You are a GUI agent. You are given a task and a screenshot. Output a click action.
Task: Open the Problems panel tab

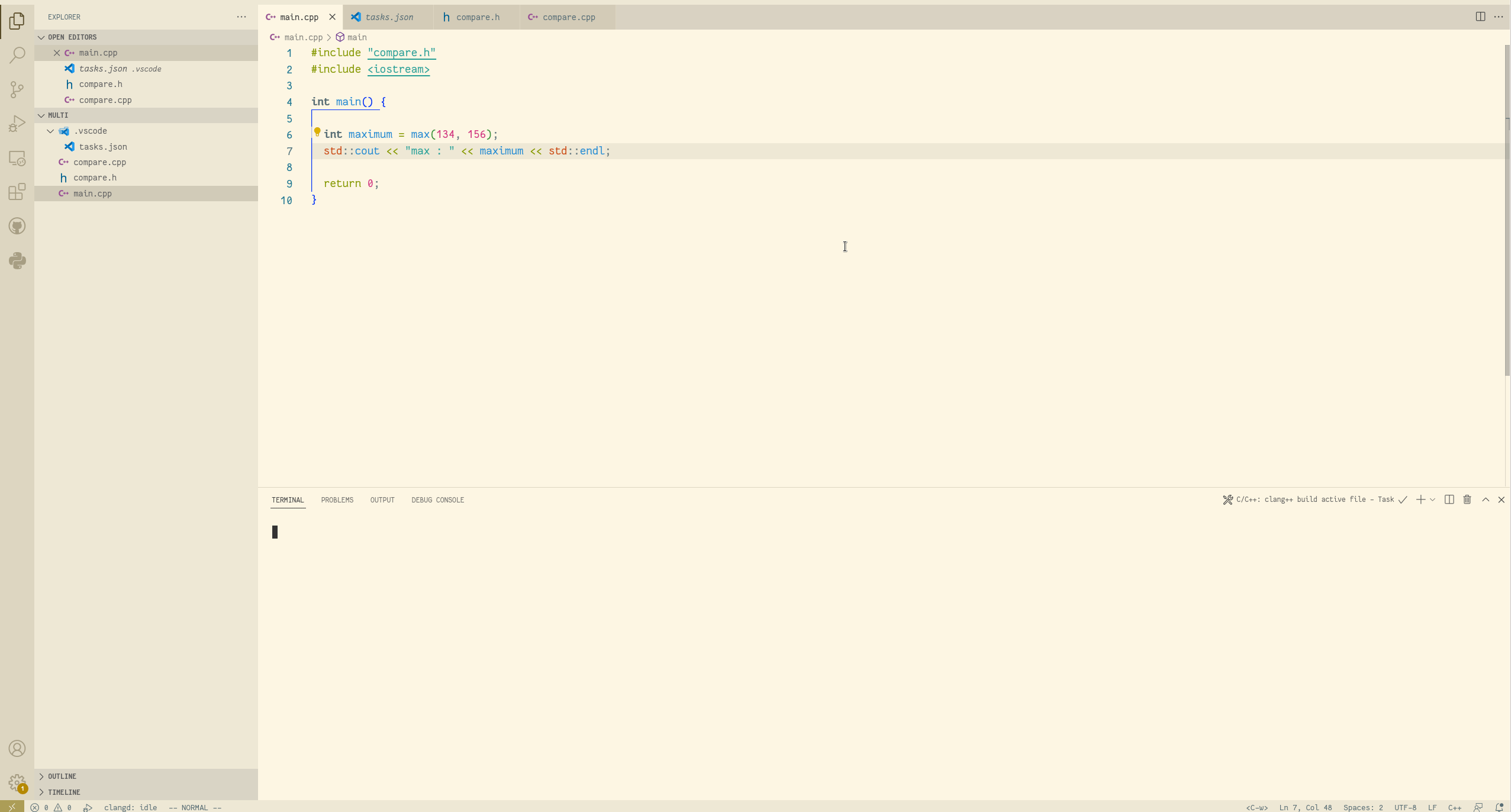point(337,500)
